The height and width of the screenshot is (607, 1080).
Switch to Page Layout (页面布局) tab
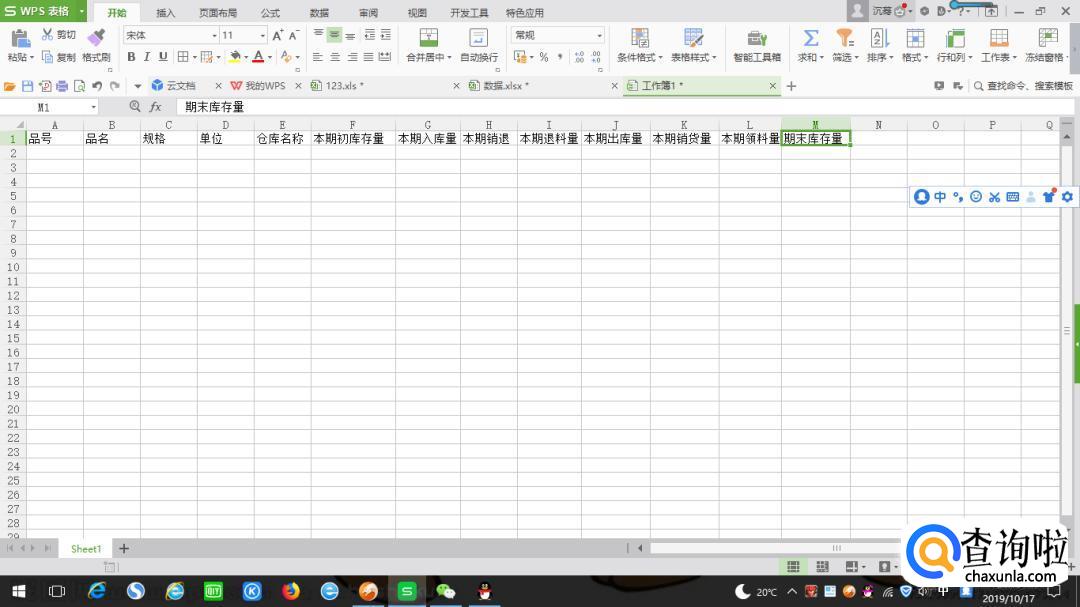coord(218,12)
